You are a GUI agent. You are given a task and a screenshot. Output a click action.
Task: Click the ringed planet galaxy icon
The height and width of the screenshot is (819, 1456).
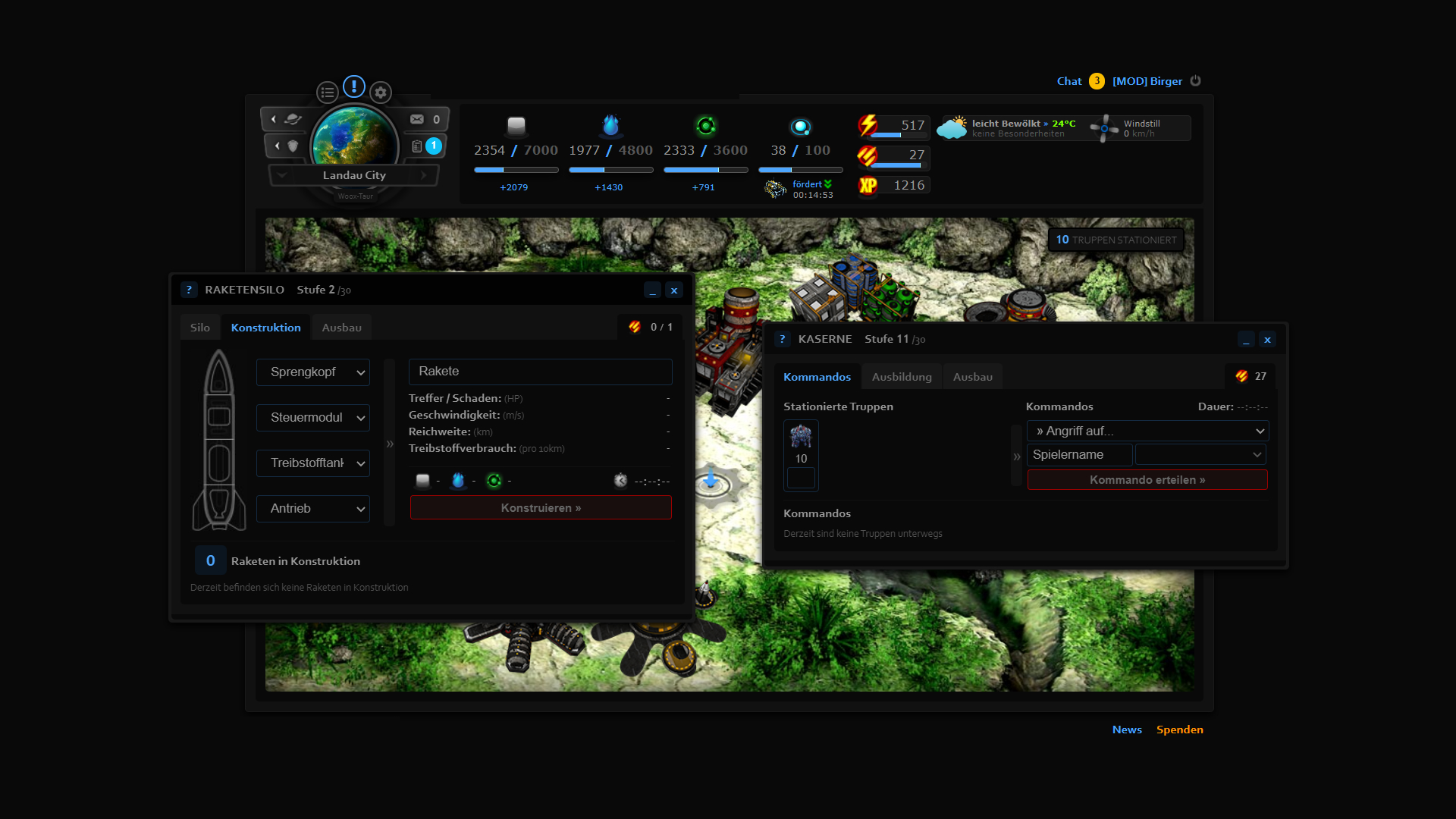click(x=293, y=119)
